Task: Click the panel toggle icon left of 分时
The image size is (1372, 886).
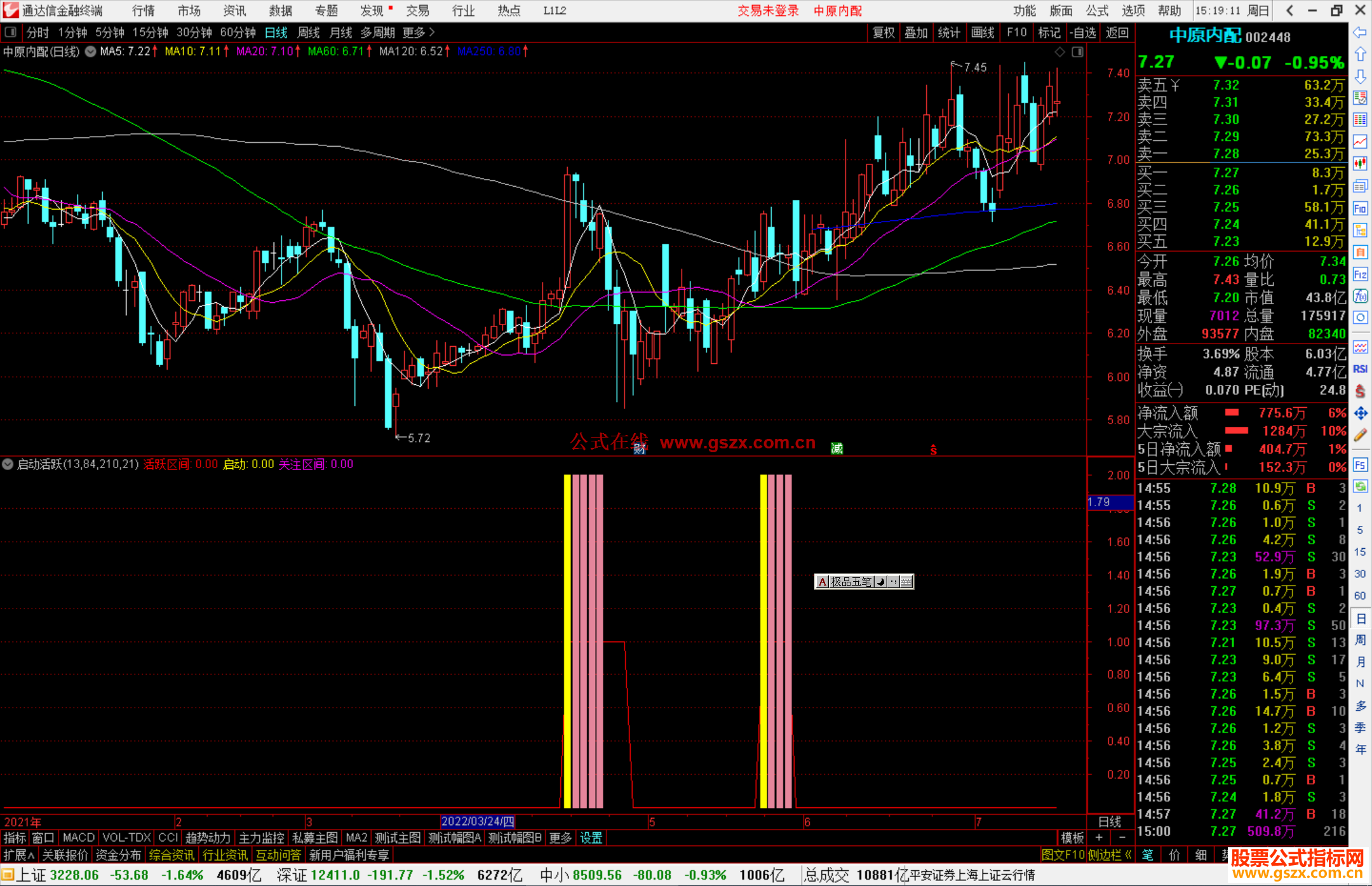Action: coord(11,32)
